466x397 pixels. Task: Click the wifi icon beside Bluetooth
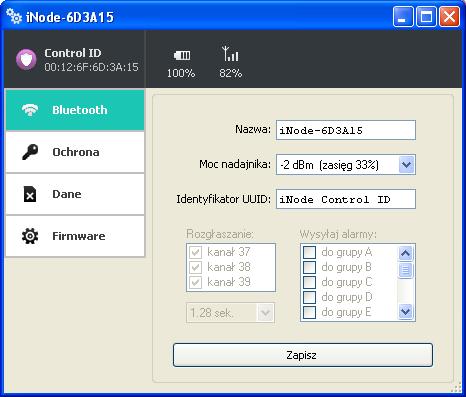click(x=30, y=110)
